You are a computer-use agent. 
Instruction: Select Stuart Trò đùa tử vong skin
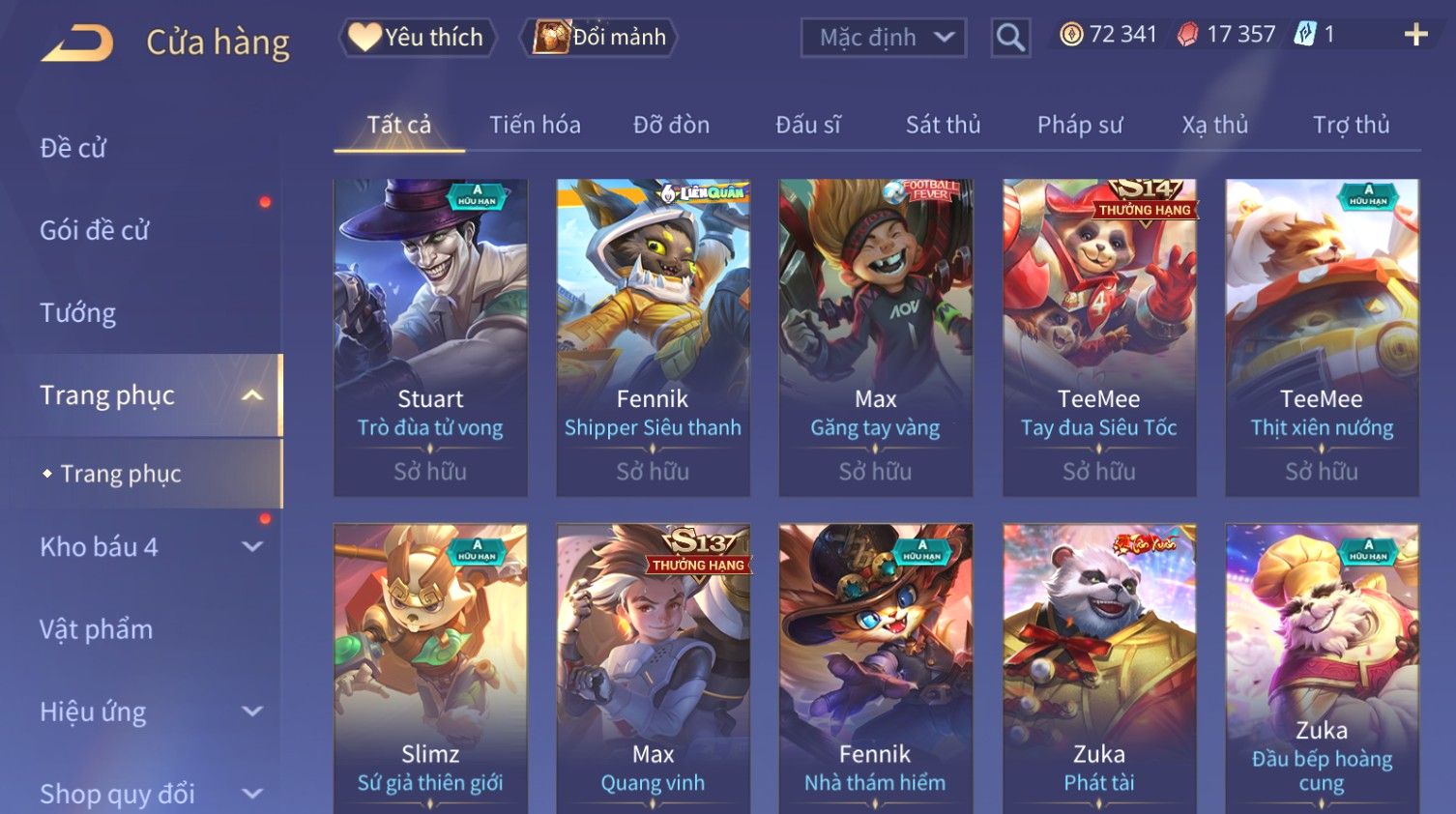click(430, 337)
